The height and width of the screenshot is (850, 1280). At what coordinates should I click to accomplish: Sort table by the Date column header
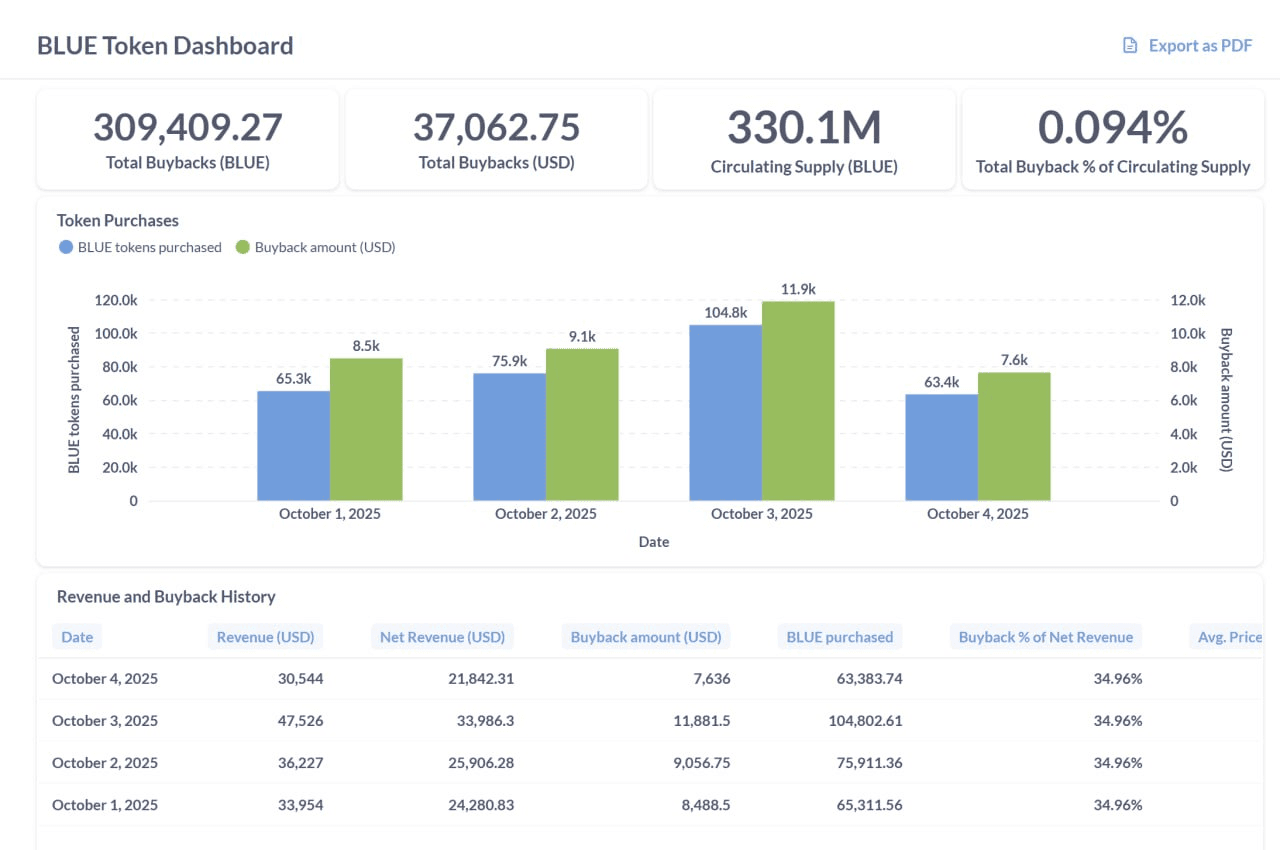pos(77,637)
